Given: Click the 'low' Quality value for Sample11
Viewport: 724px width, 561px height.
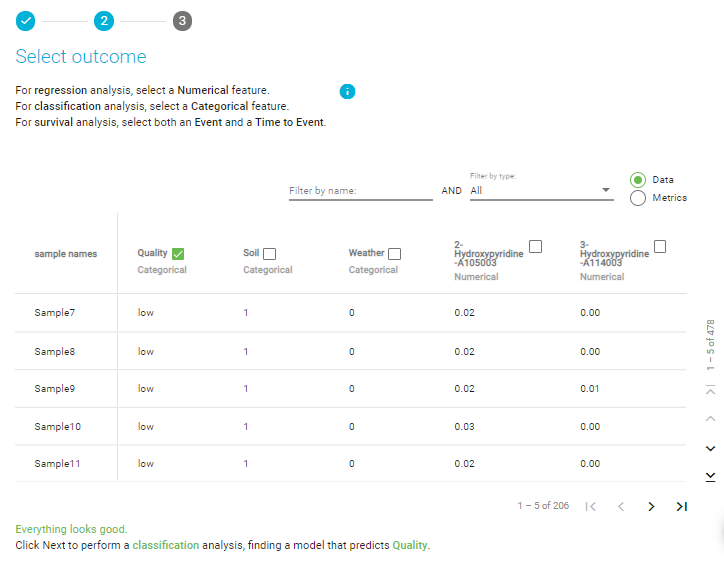Looking at the screenshot, I should tap(145, 464).
